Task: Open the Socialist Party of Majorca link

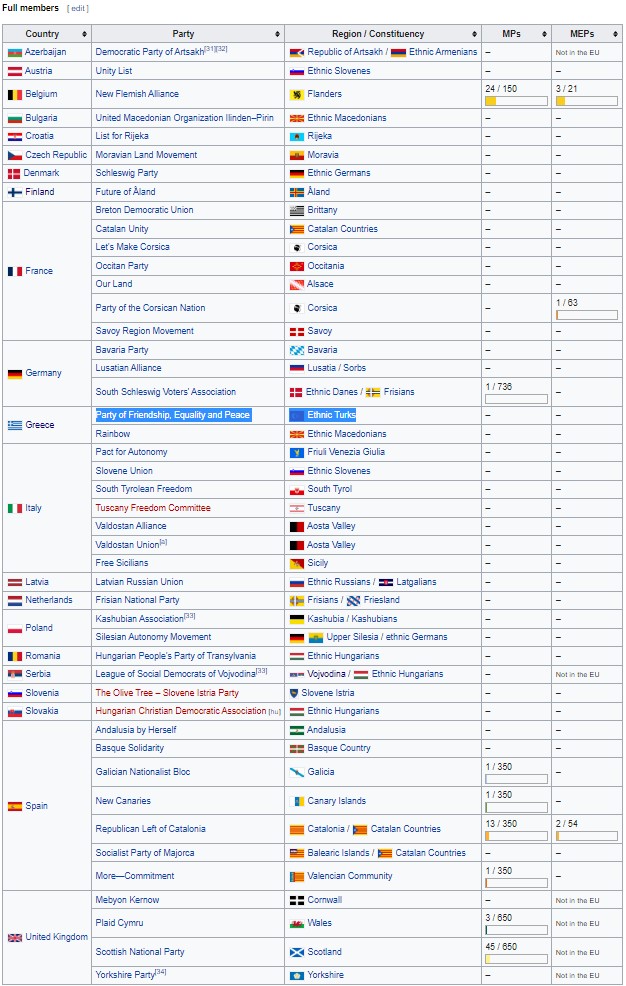Action: (145, 853)
